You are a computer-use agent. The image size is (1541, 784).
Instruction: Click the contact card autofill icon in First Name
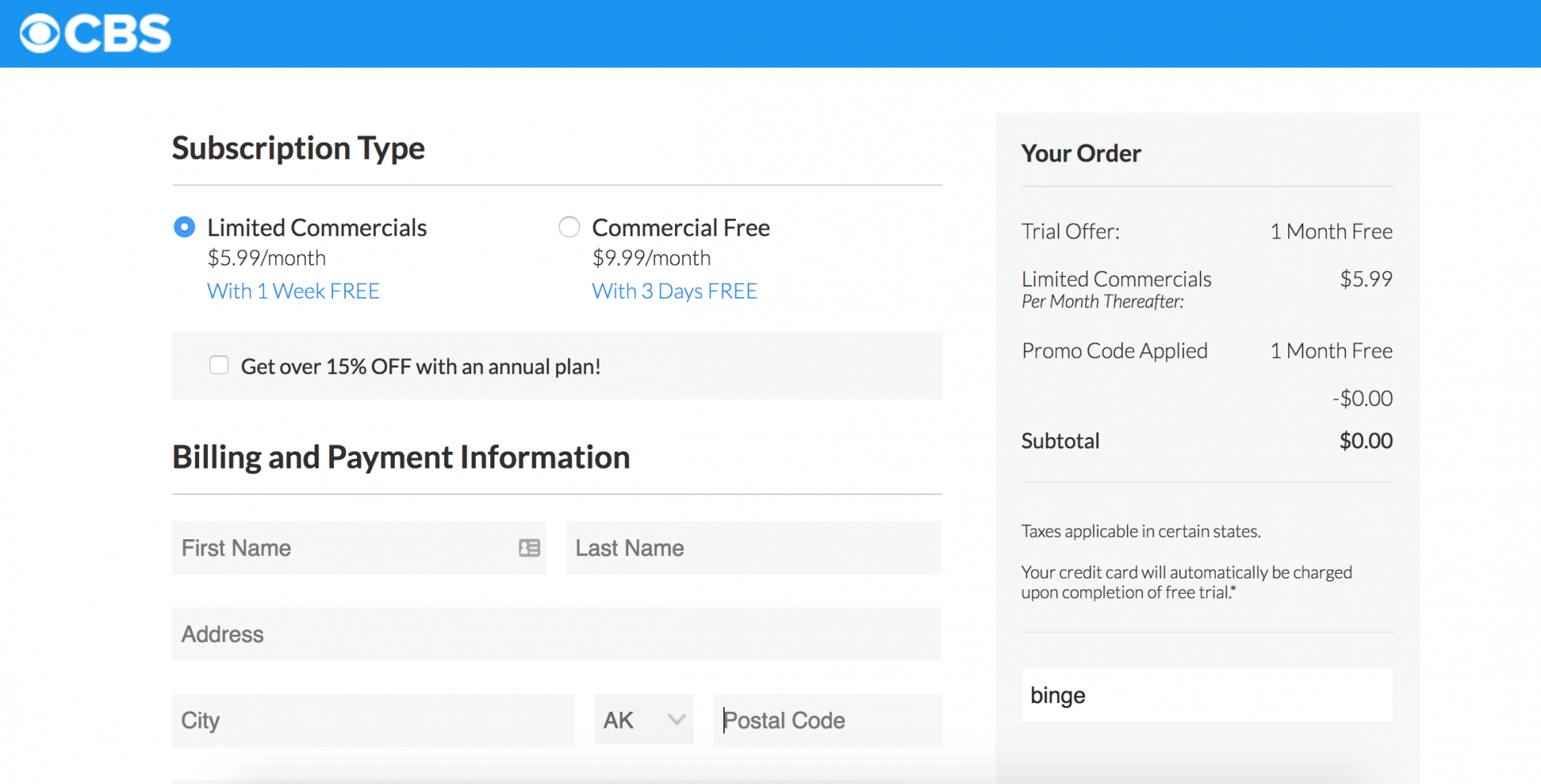point(529,548)
